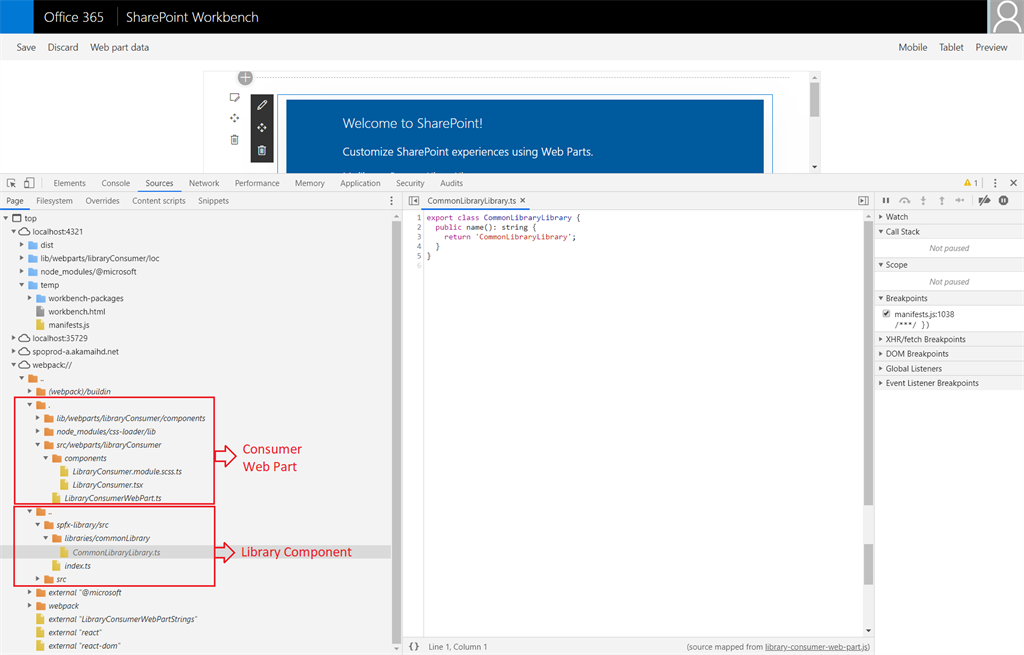Image resolution: width=1024 pixels, height=655 pixels.
Task: Uncheck the manifests.js:1038 breakpoint checkbox
Action: tap(887, 314)
